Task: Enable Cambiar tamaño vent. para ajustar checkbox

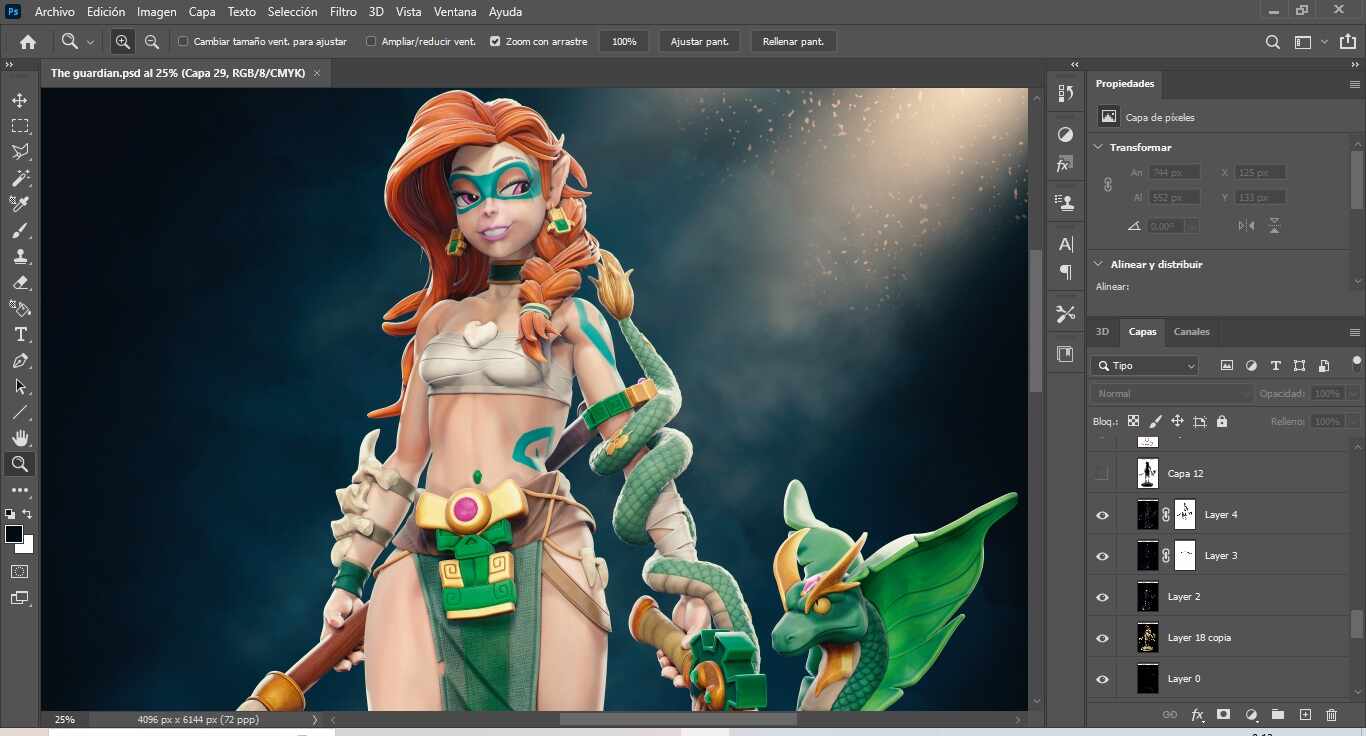Action: (x=183, y=42)
